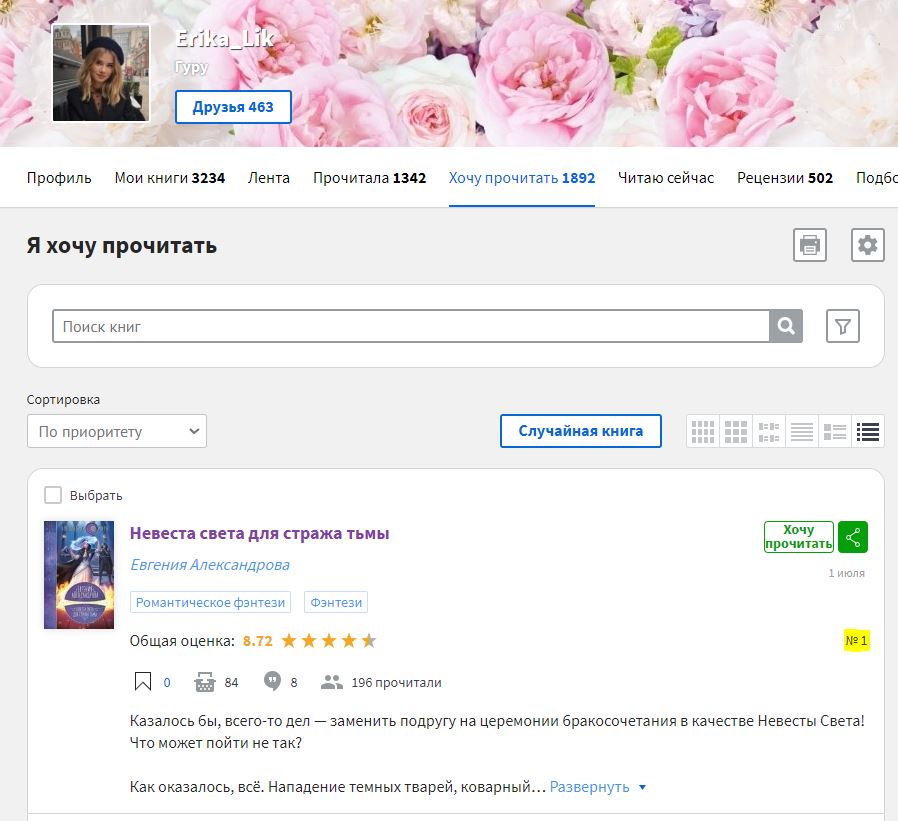898x821 pixels.
Task: Open the Прочитала 1342 tab
Action: click(x=369, y=178)
